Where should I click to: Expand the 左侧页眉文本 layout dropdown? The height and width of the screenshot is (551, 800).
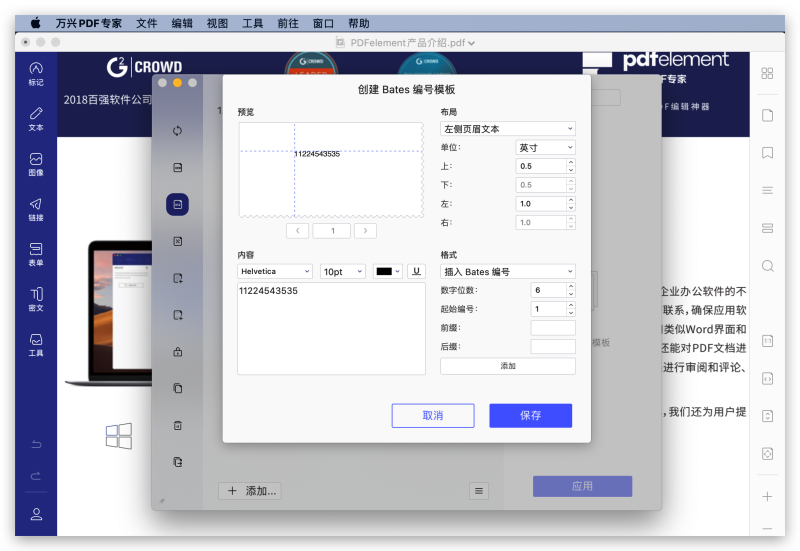pyautogui.click(x=508, y=129)
